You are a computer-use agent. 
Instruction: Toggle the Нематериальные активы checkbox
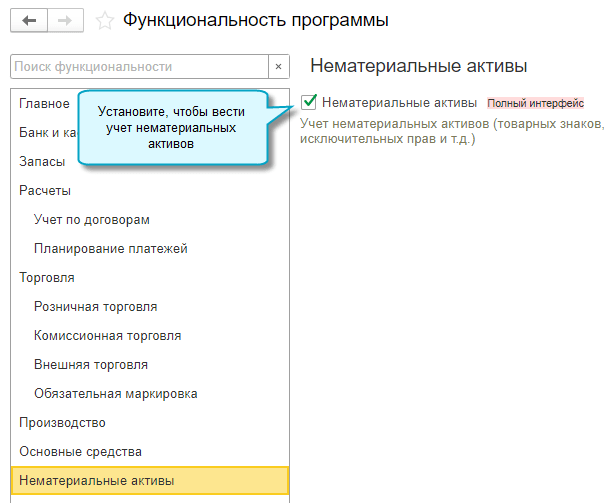[x=309, y=102]
